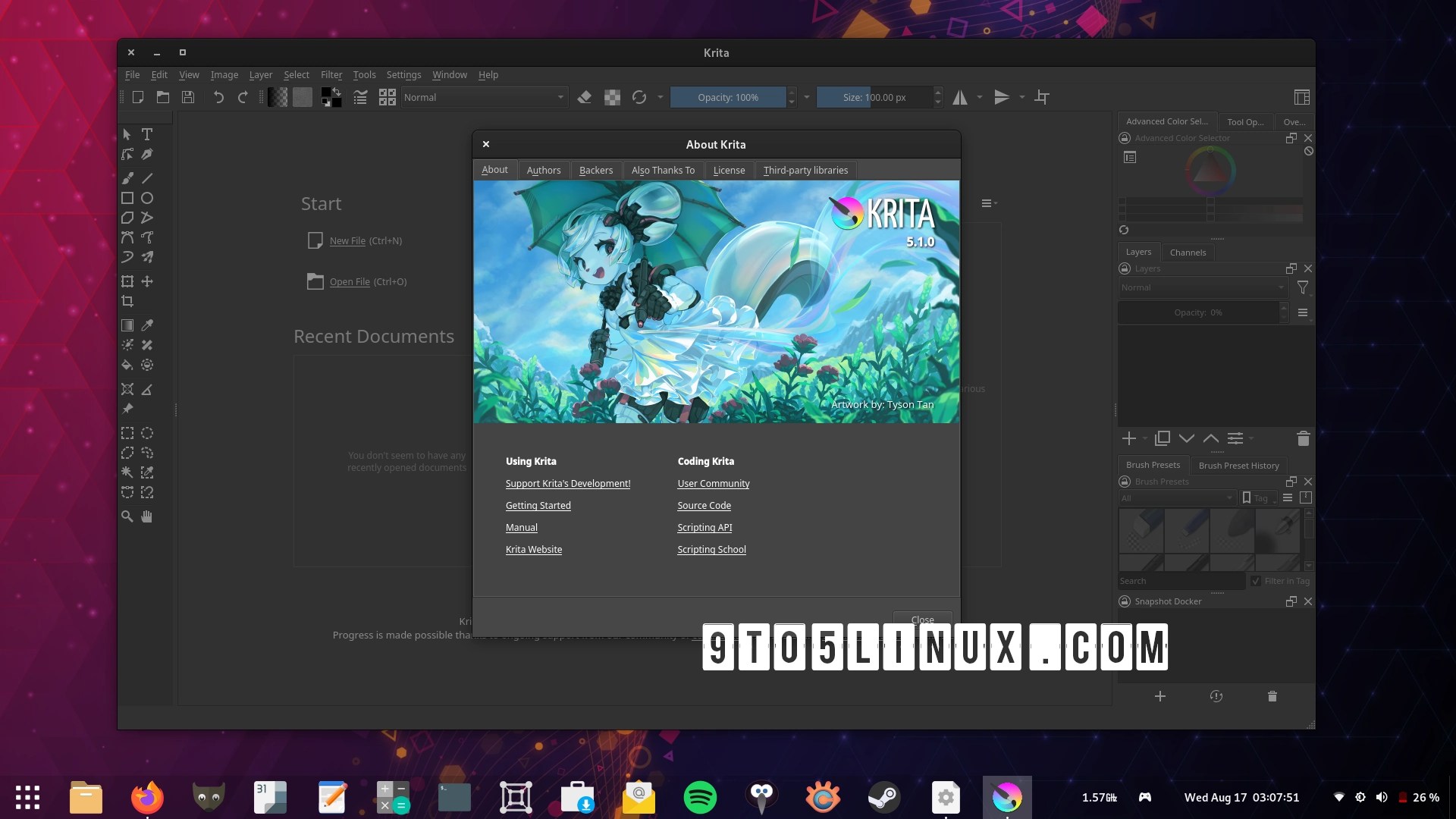Viewport: 1456px width, 819px height.
Task: Open the Tag dropdown in Brush Presets
Action: coord(1259,498)
